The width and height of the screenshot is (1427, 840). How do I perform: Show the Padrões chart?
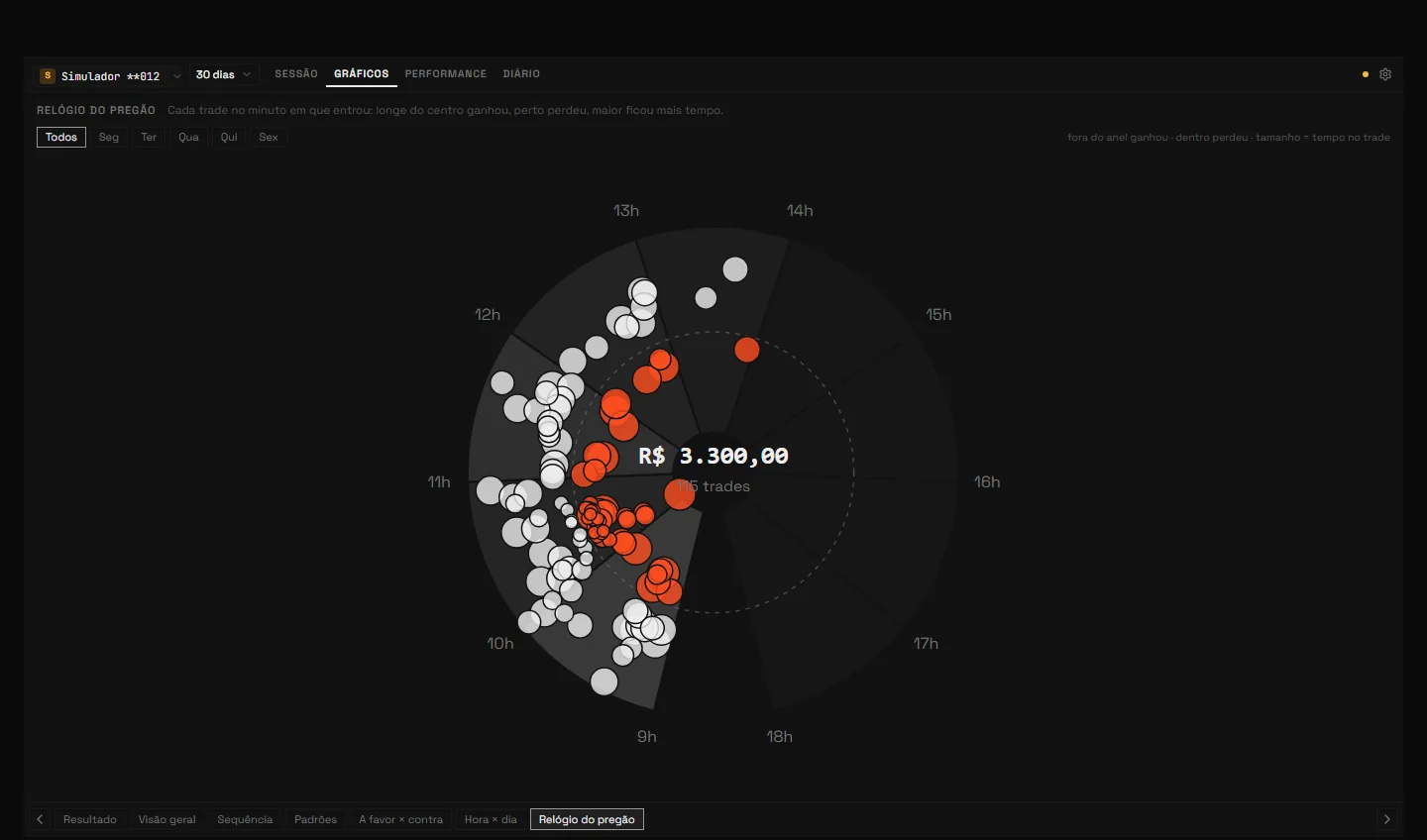tap(316, 819)
